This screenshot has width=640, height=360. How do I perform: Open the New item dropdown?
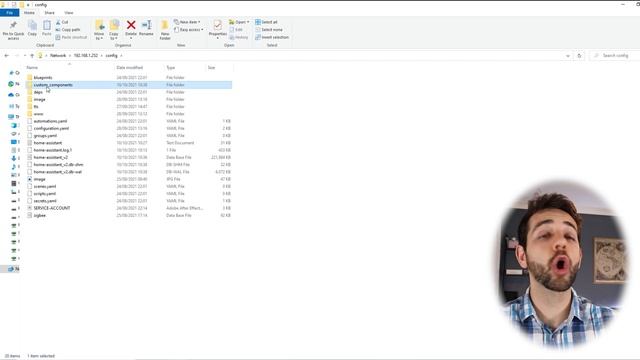pos(187,22)
